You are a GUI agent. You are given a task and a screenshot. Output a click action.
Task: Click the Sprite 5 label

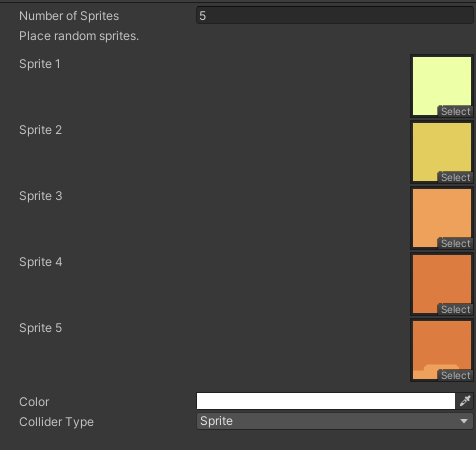point(40,328)
